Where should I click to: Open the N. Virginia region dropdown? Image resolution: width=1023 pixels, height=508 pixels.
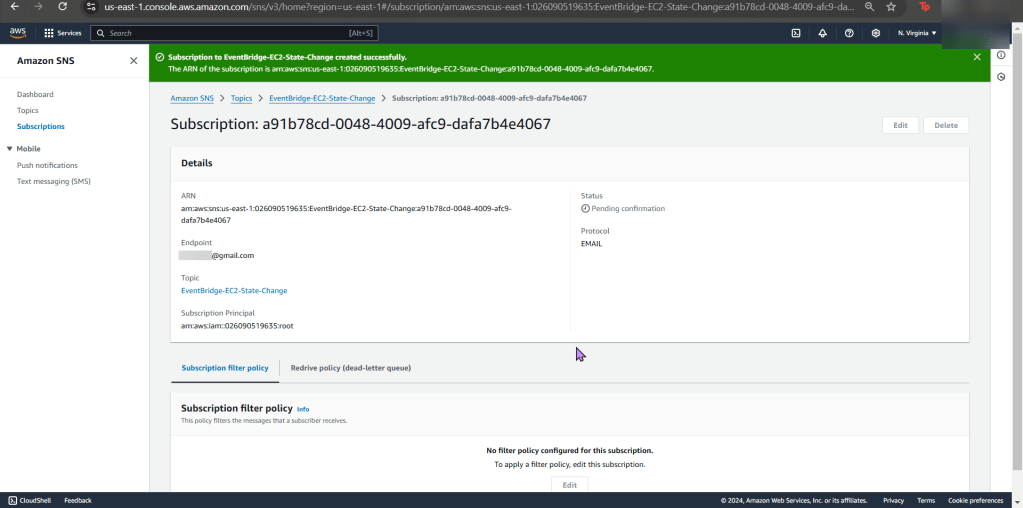tap(917, 33)
